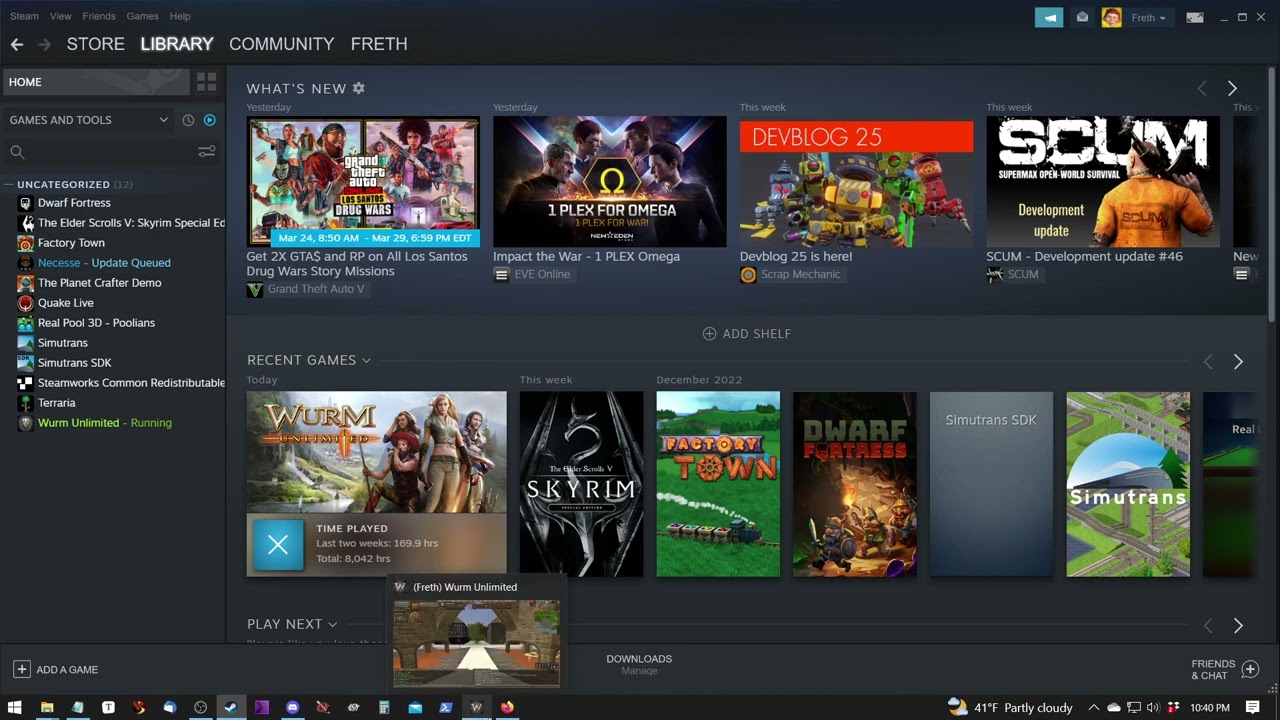The image size is (1280, 720).
Task: Toggle the ready-to-play filter icon
Action: pos(209,120)
